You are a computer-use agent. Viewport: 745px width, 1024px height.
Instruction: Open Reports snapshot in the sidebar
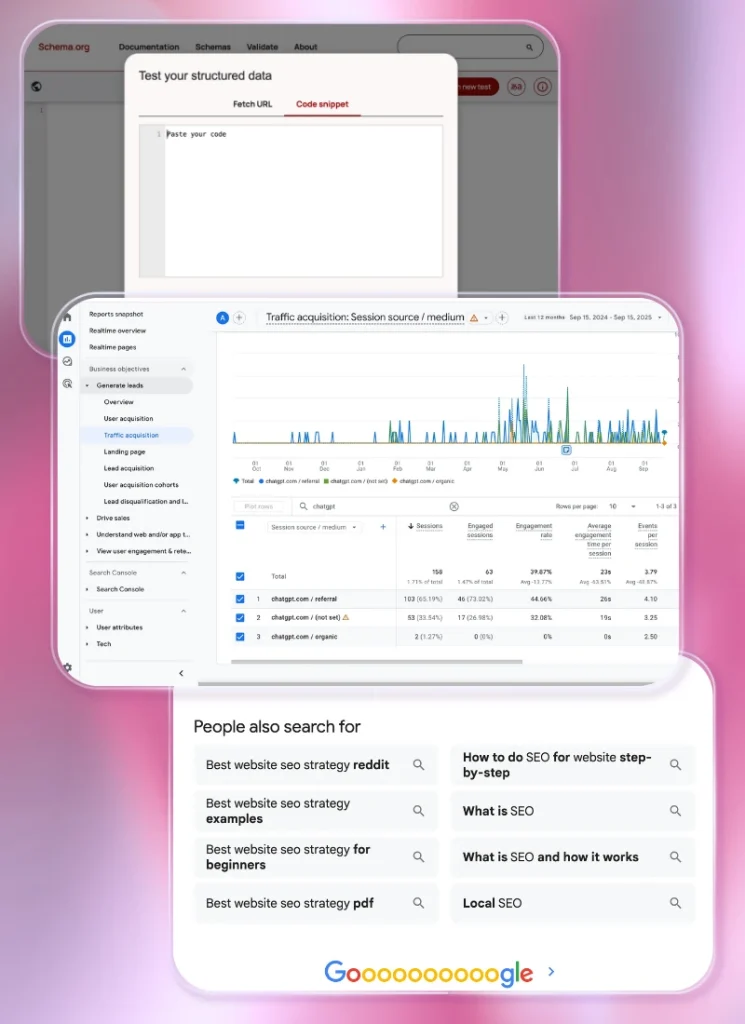116,314
